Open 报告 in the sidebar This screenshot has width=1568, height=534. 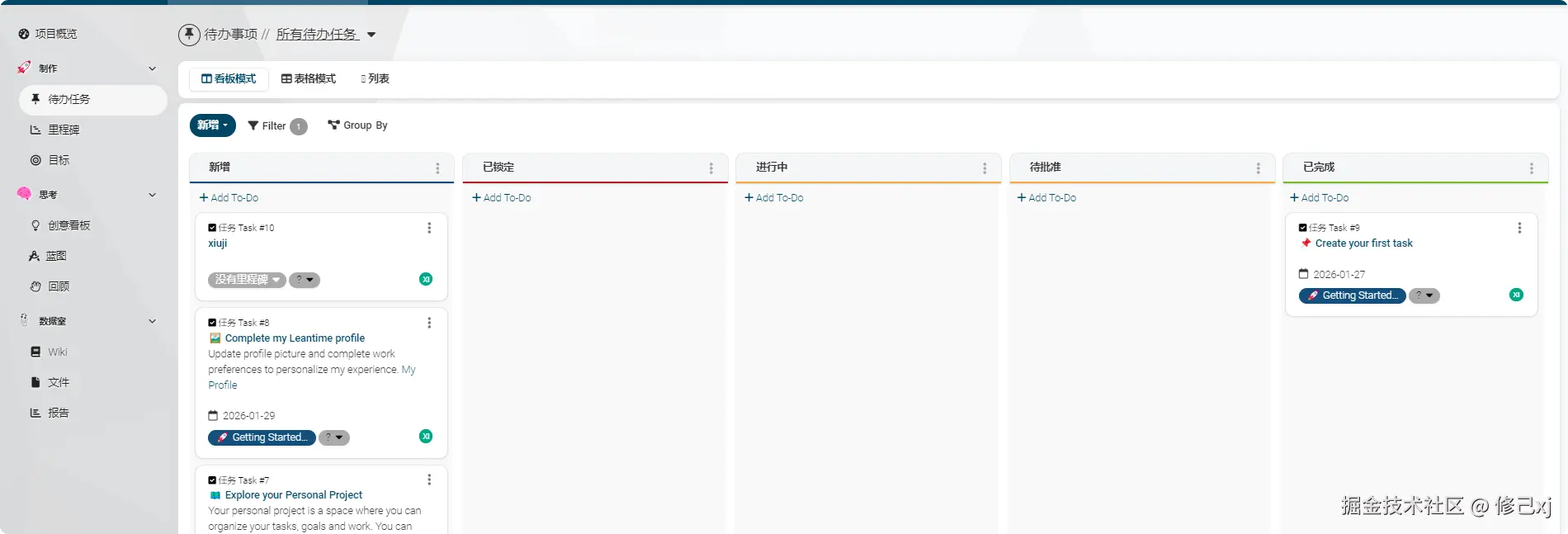(59, 413)
